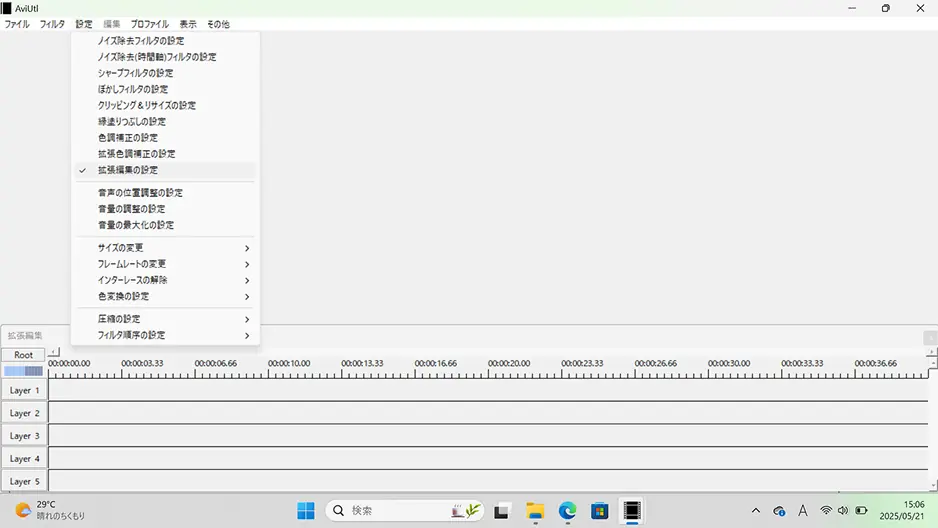938x528 pixels.
Task: Open Microsoft Store from taskbar
Action: tap(599, 511)
